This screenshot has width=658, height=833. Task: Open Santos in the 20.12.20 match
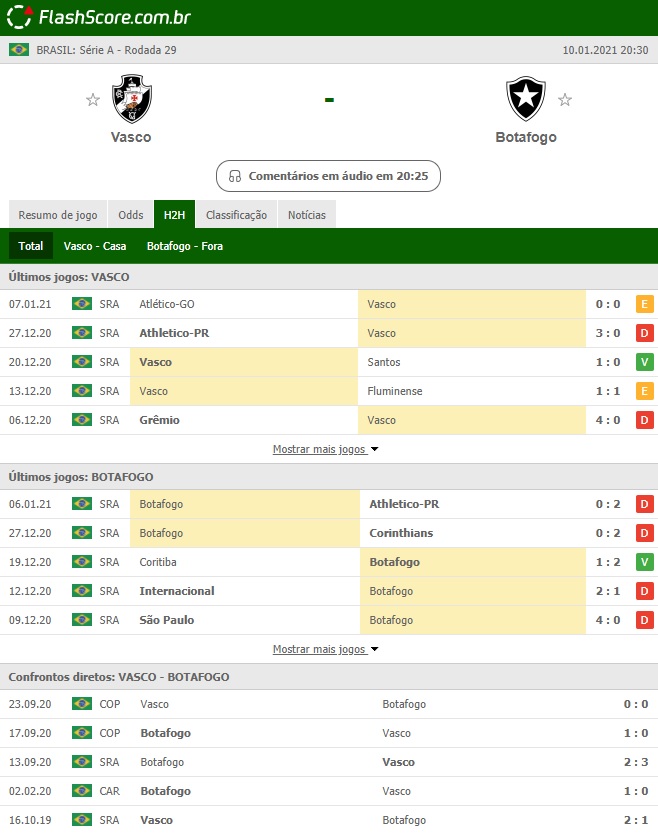coord(384,362)
